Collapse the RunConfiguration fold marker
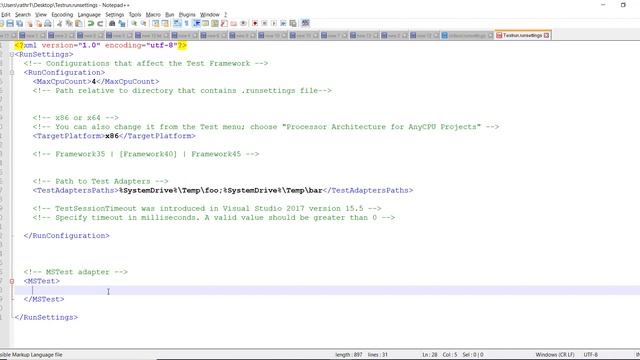Image resolution: width=640 pixels, height=360 pixels. click(12, 72)
